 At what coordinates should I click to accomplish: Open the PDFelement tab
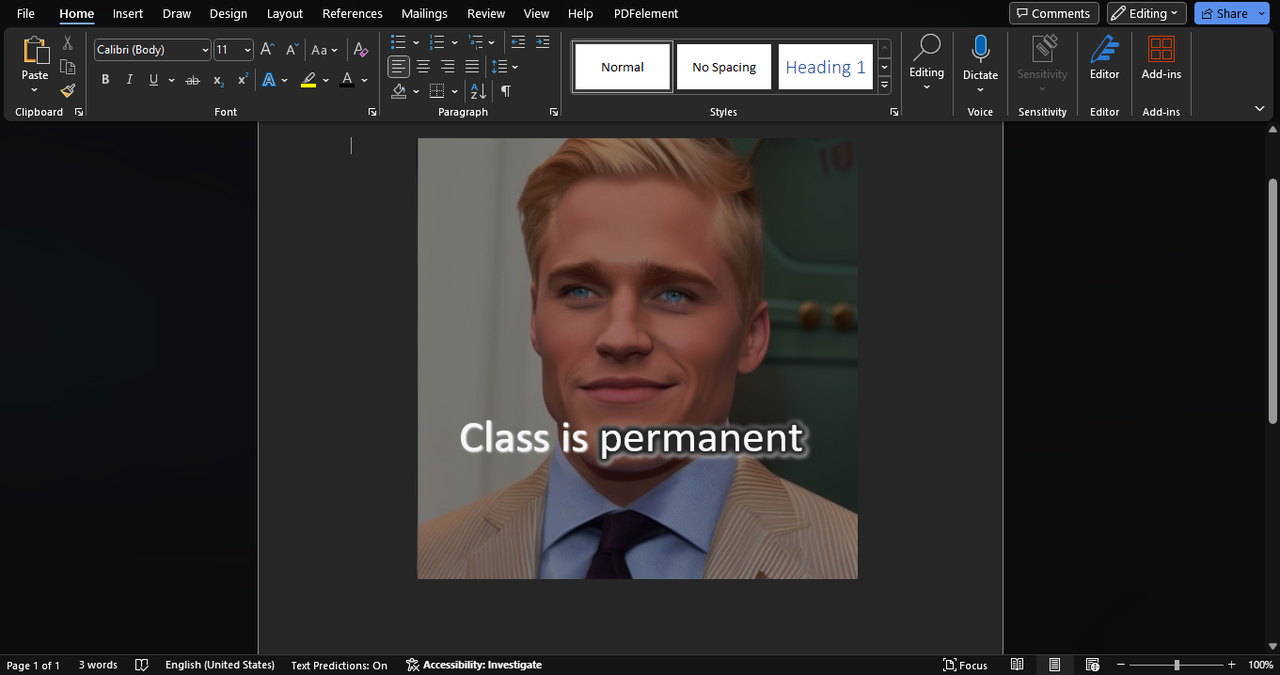(646, 13)
